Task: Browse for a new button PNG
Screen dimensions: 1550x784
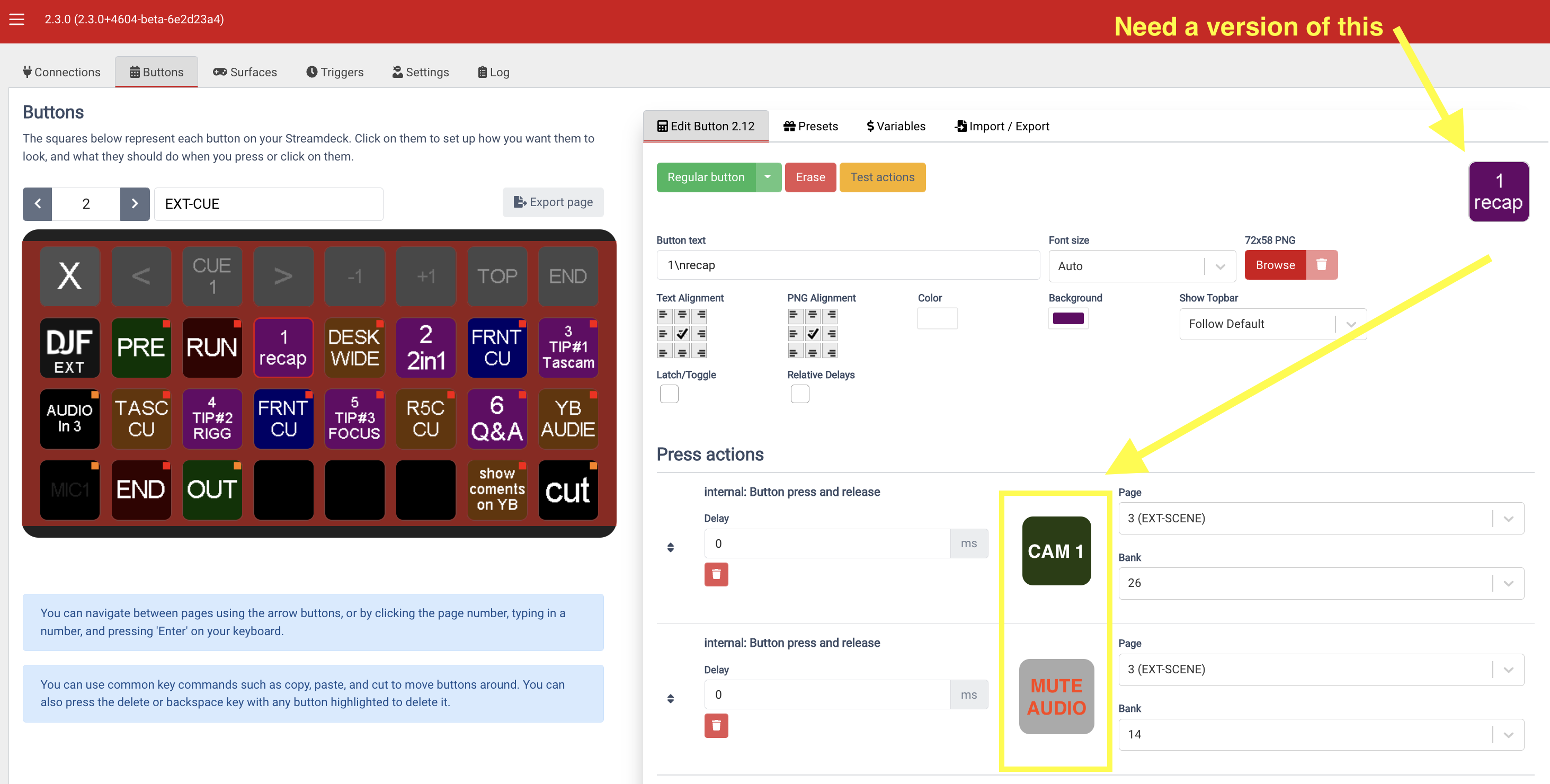Action: [x=1275, y=265]
